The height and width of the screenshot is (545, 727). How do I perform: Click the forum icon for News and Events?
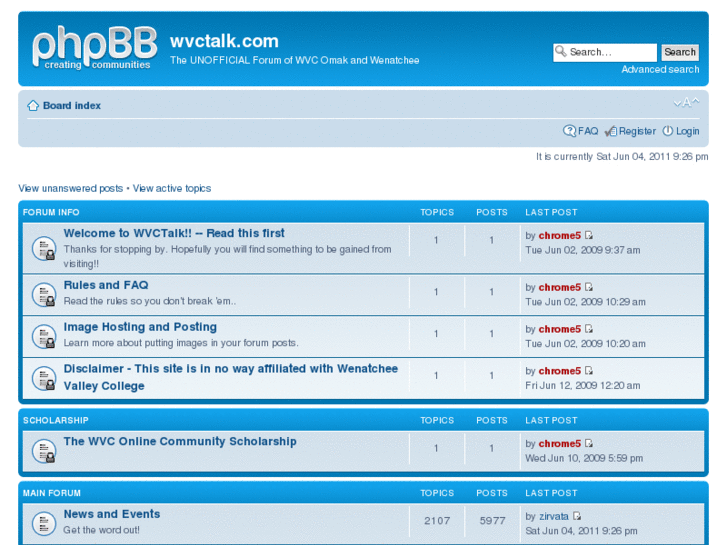44,523
